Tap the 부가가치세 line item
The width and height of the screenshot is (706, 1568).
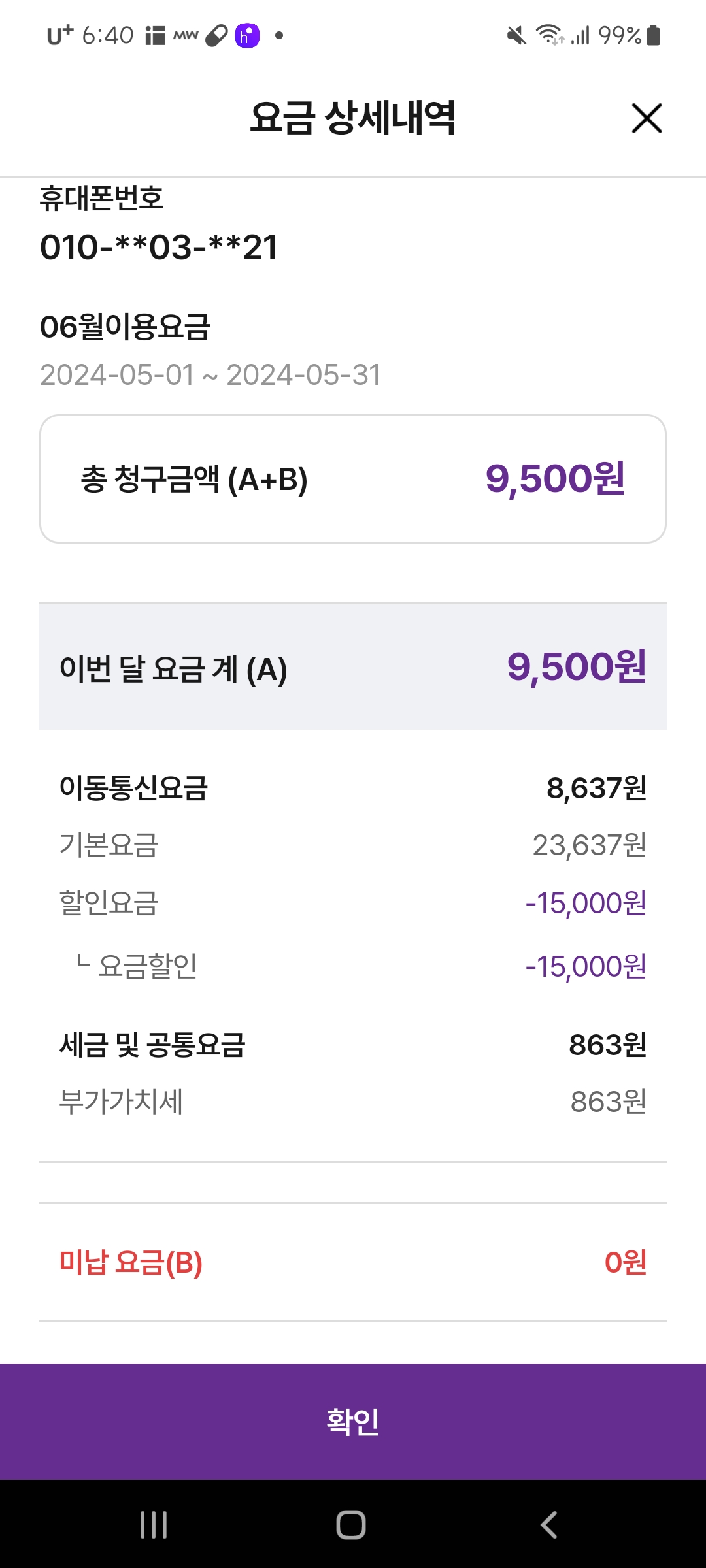122,1102
